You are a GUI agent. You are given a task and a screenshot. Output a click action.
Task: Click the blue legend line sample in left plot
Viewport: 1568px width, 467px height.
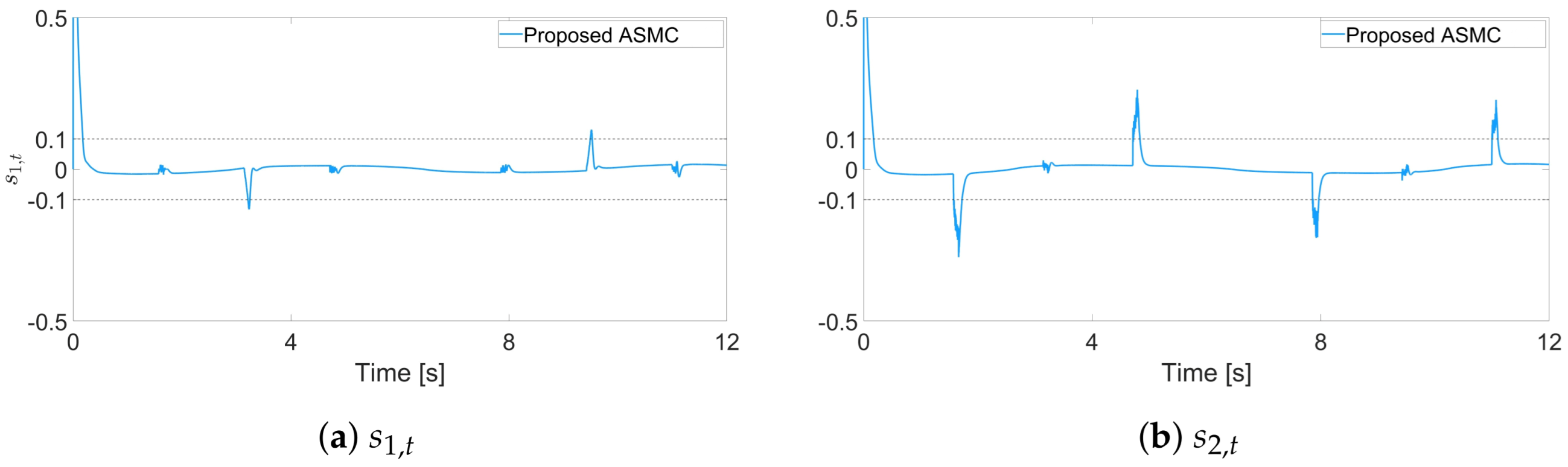(511, 35)
